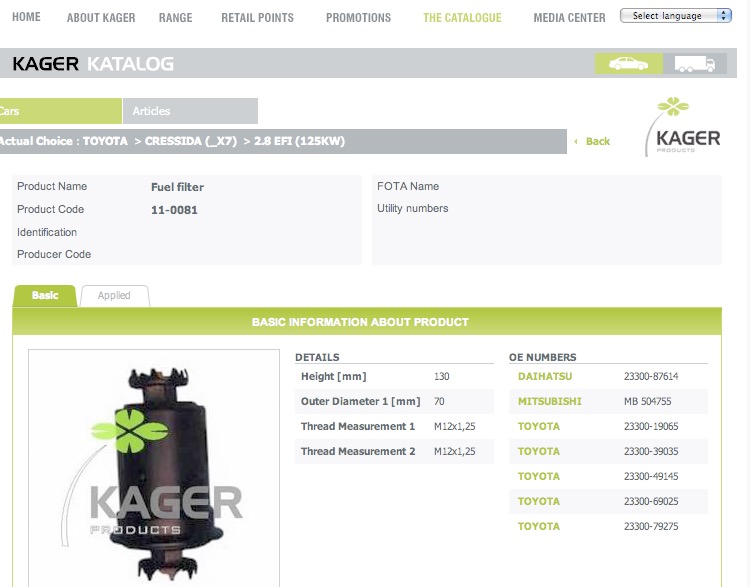This screenshot has height=587, width=750.
Task: Select the car vehicle type icon
Action: click(x=628, y=64)
